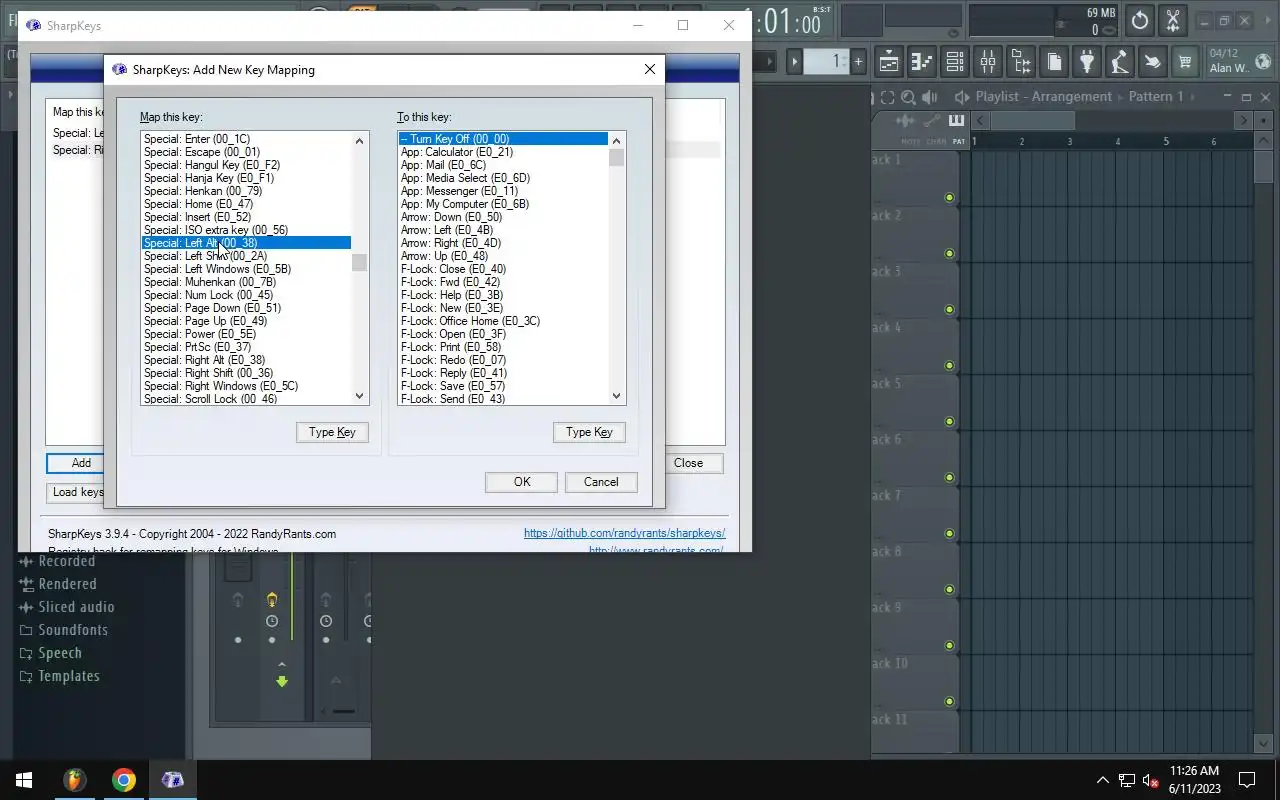This screenshot has width=1280, height=800.
Task: Show hidden system tray icons chevron
Action: [x=1103, y=780]
